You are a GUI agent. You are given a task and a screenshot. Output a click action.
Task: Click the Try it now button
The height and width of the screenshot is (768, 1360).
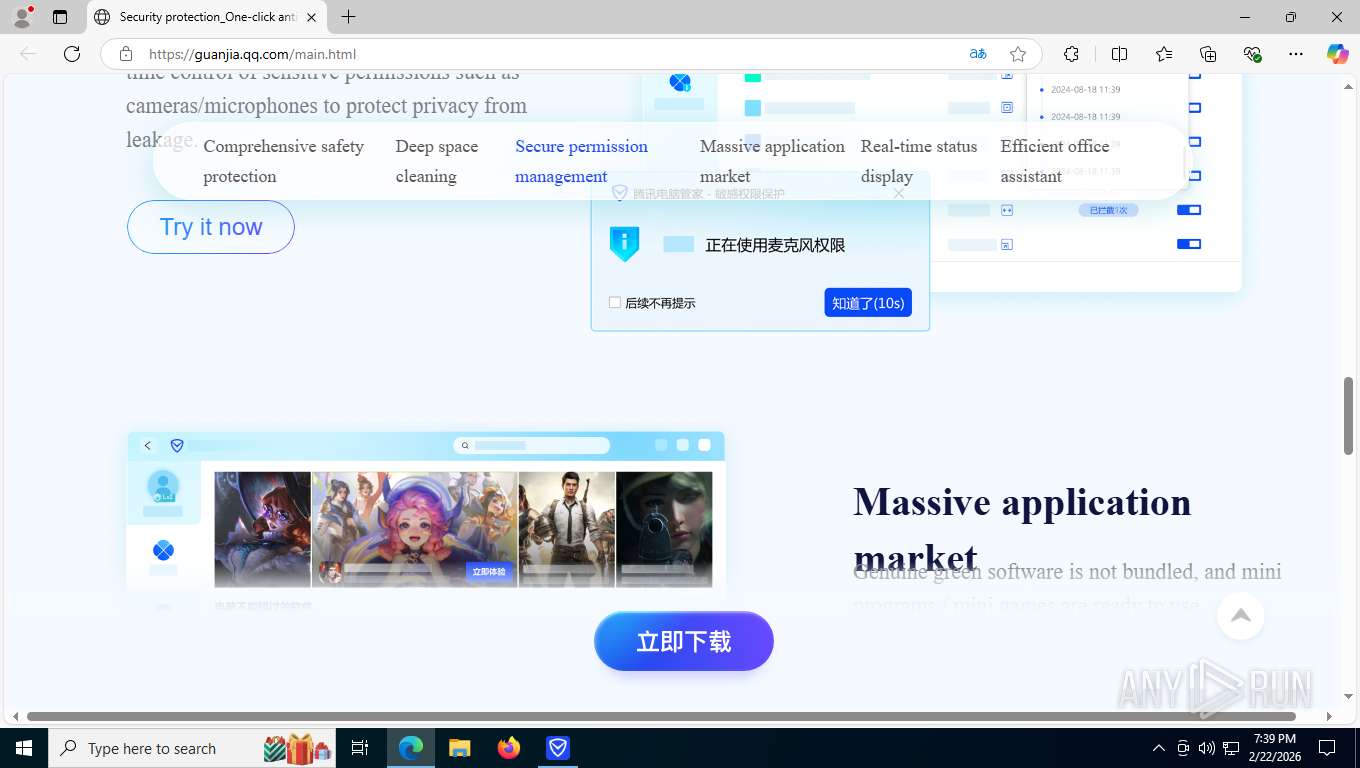click(211, 227)
